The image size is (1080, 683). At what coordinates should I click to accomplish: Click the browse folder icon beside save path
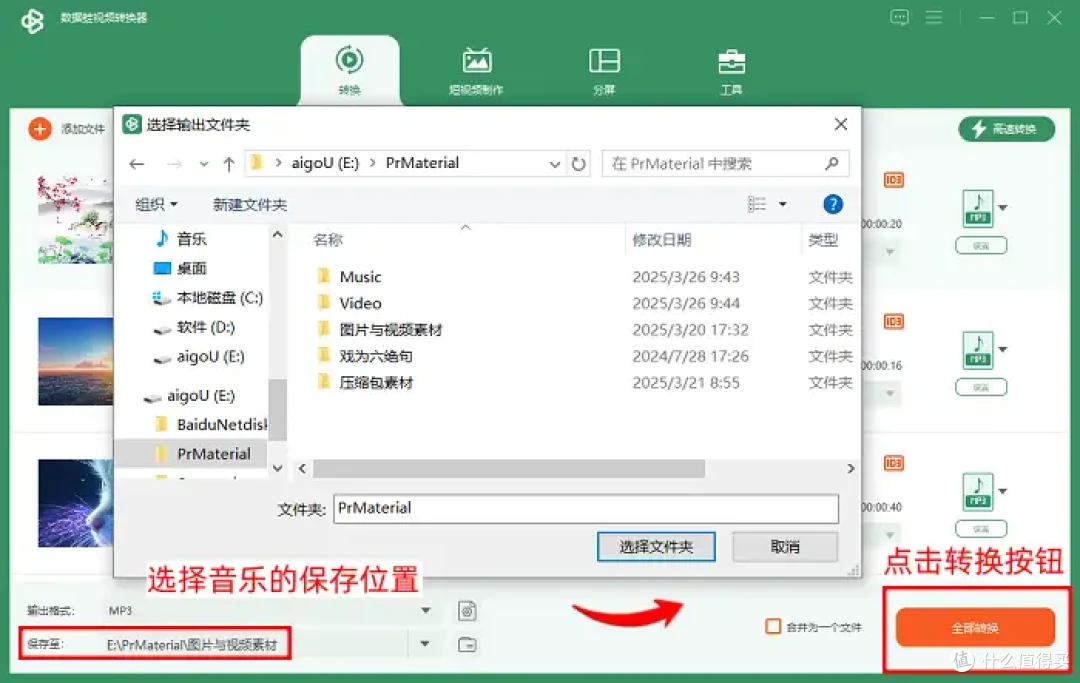[468, 644]
